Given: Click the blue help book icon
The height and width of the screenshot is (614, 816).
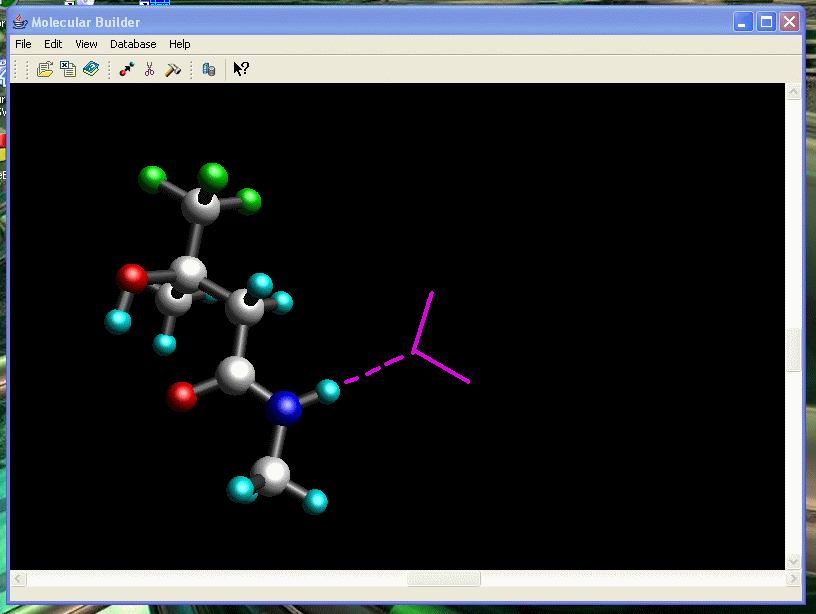Looking at the screenshot, I should point(91,69).
